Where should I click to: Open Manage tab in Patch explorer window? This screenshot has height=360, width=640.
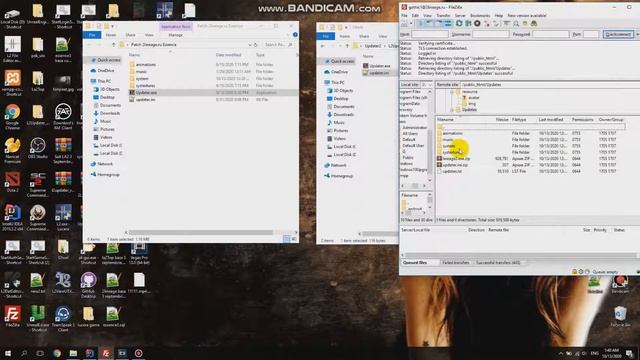coord(176,35)
